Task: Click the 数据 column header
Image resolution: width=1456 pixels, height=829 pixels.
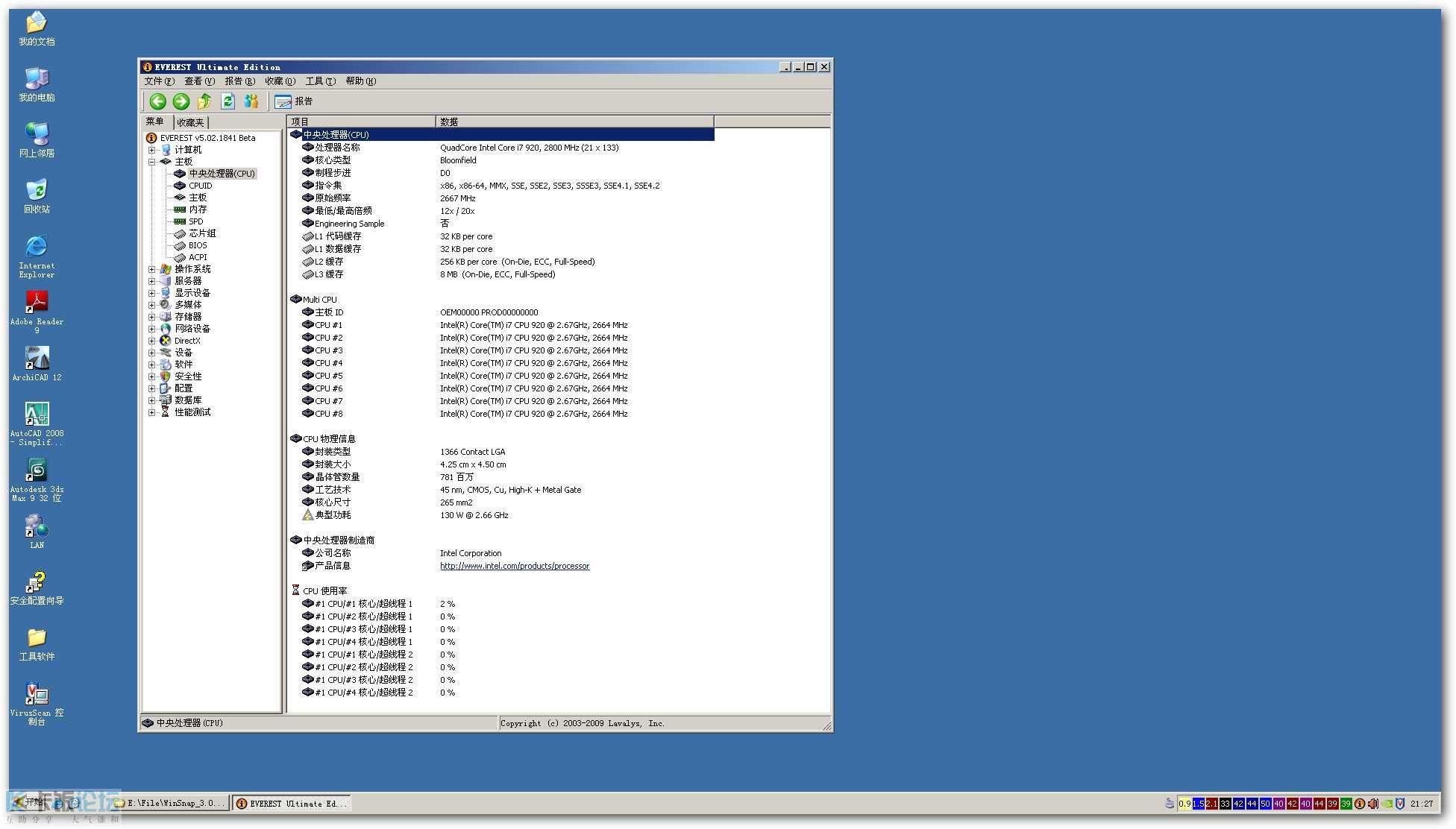Action: pos(575,122)
